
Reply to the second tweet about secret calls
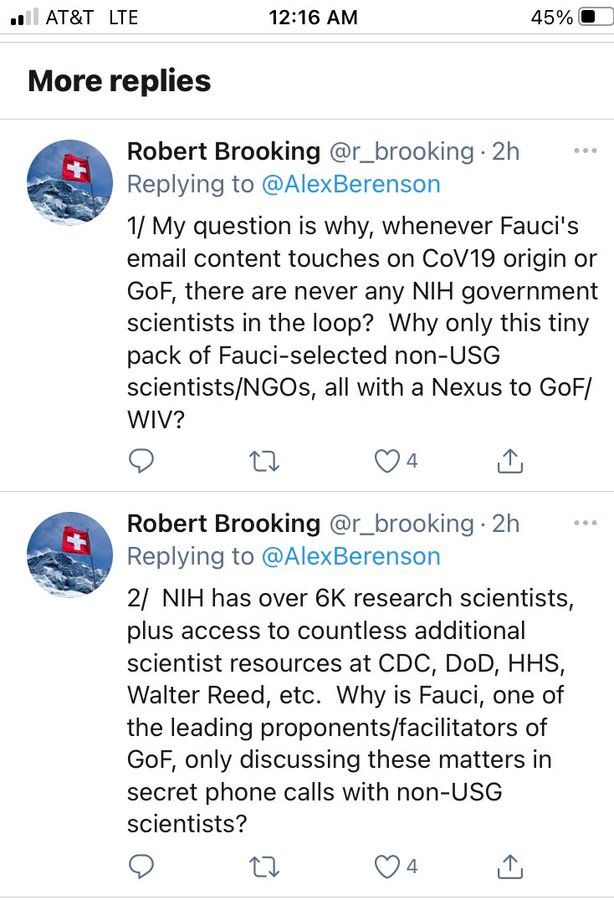pyautogui.click(x=143, y=865)
